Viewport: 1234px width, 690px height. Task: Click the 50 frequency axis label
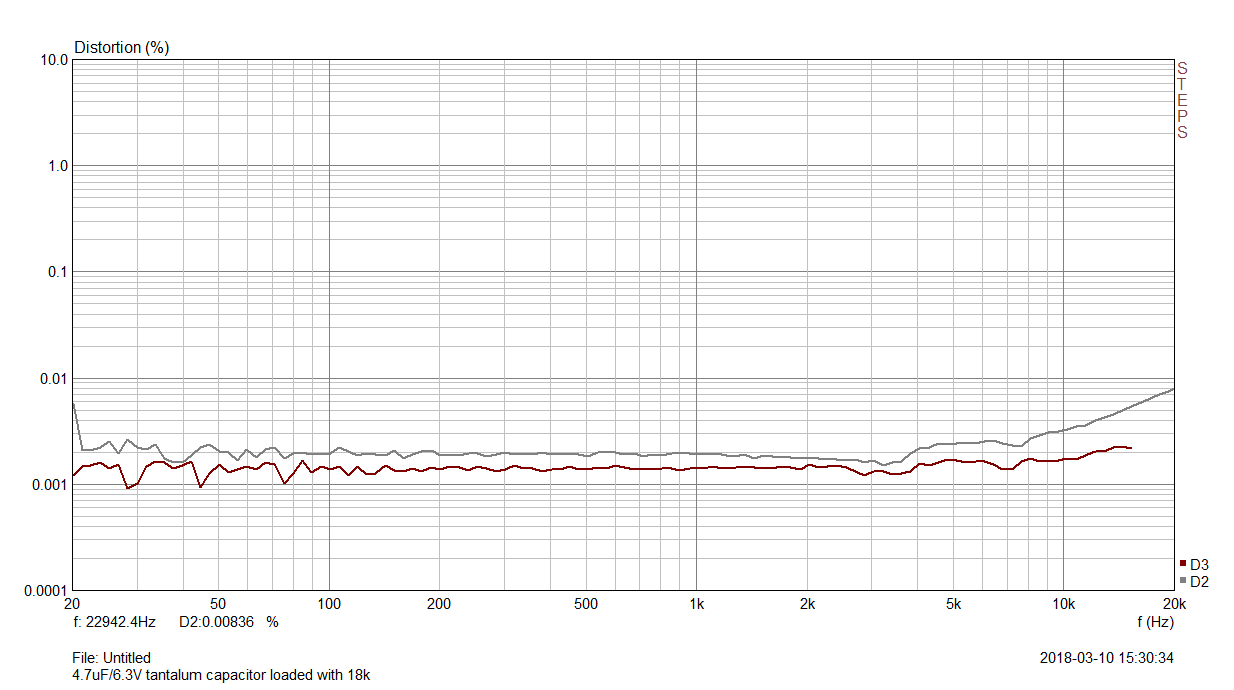click(218, 604)
